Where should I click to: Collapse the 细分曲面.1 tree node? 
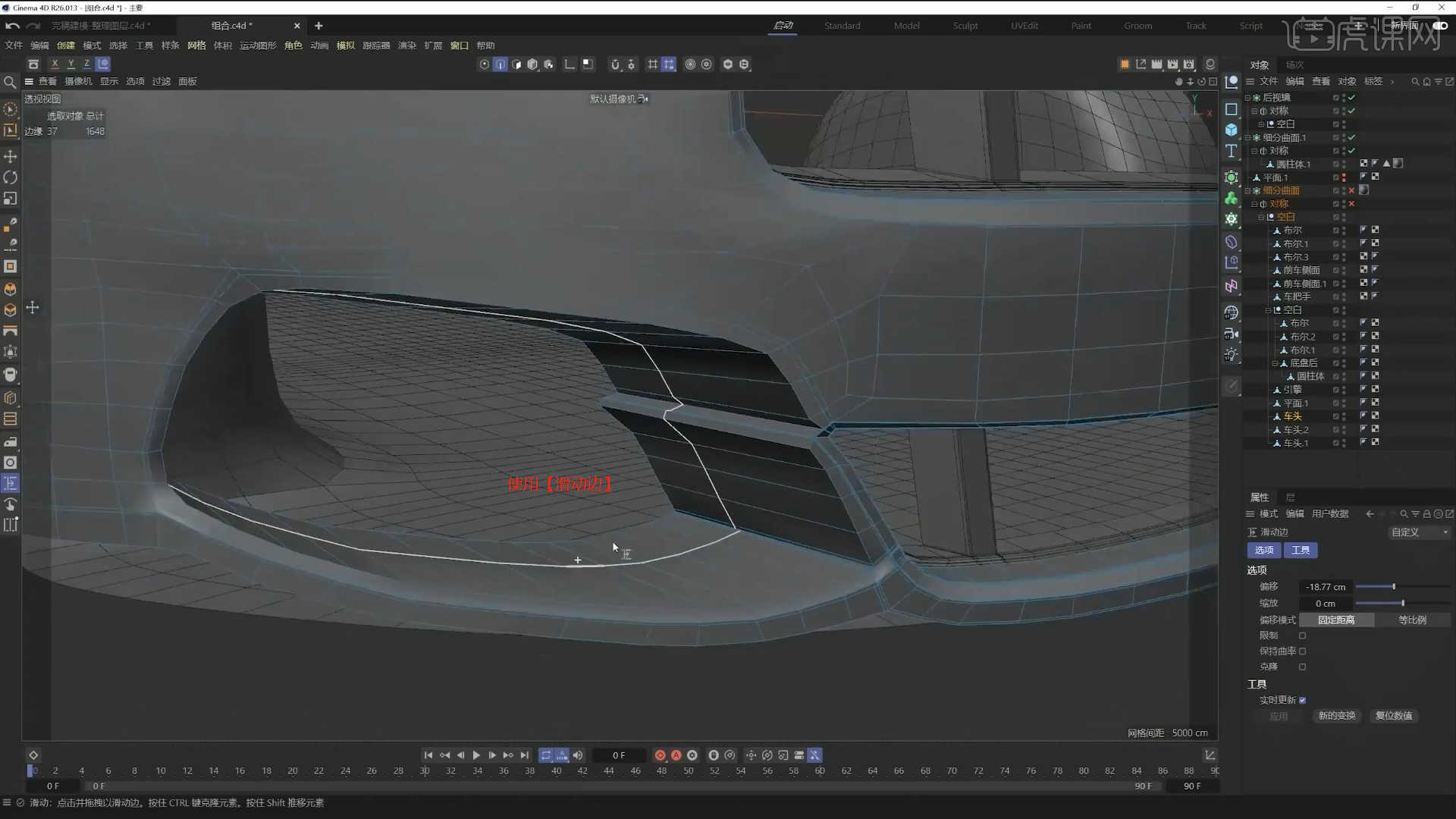1248,137
